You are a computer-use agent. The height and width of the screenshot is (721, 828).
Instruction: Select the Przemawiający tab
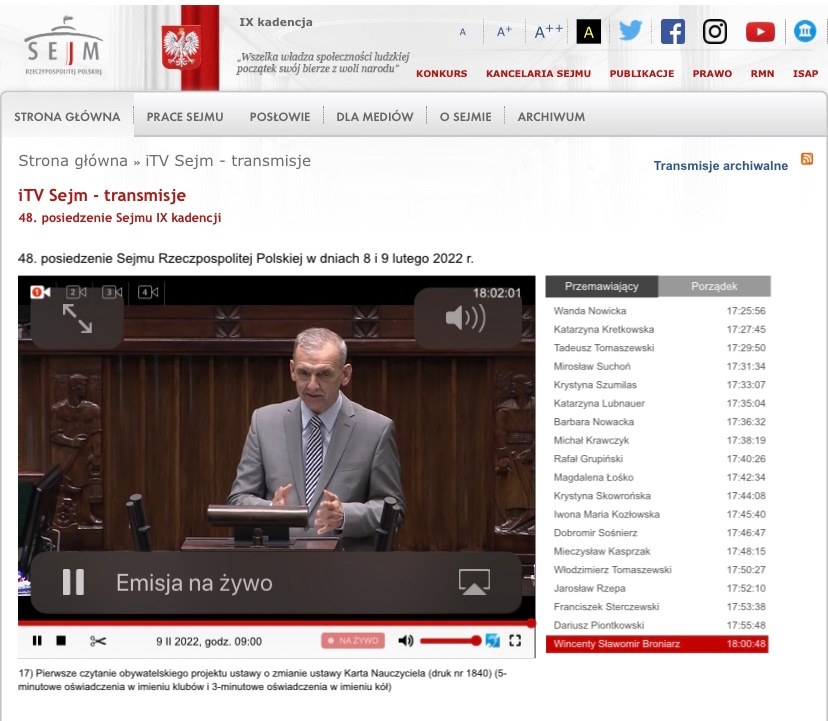click(601, 286)
